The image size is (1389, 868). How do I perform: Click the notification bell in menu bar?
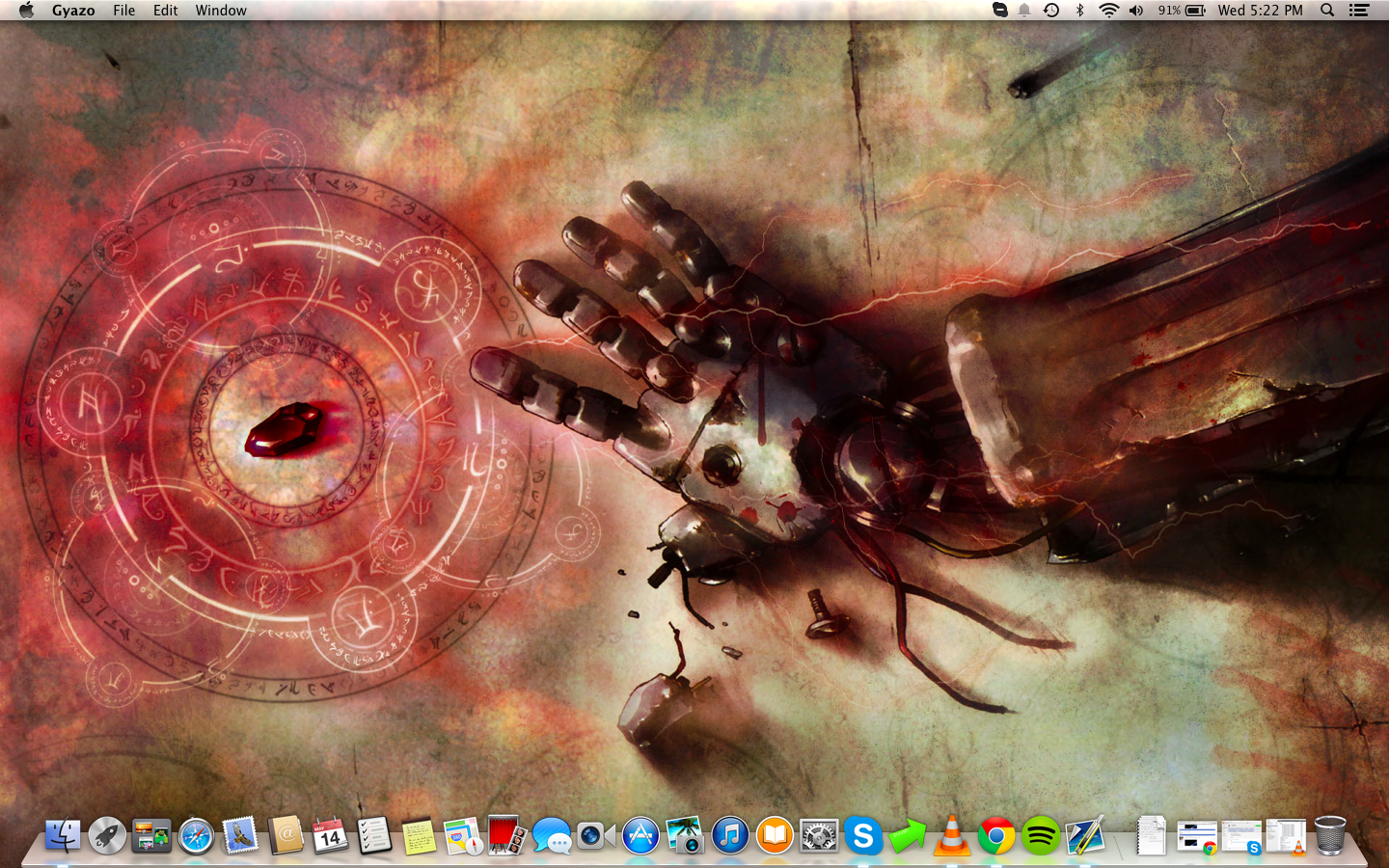click(x=1024, y=11)
